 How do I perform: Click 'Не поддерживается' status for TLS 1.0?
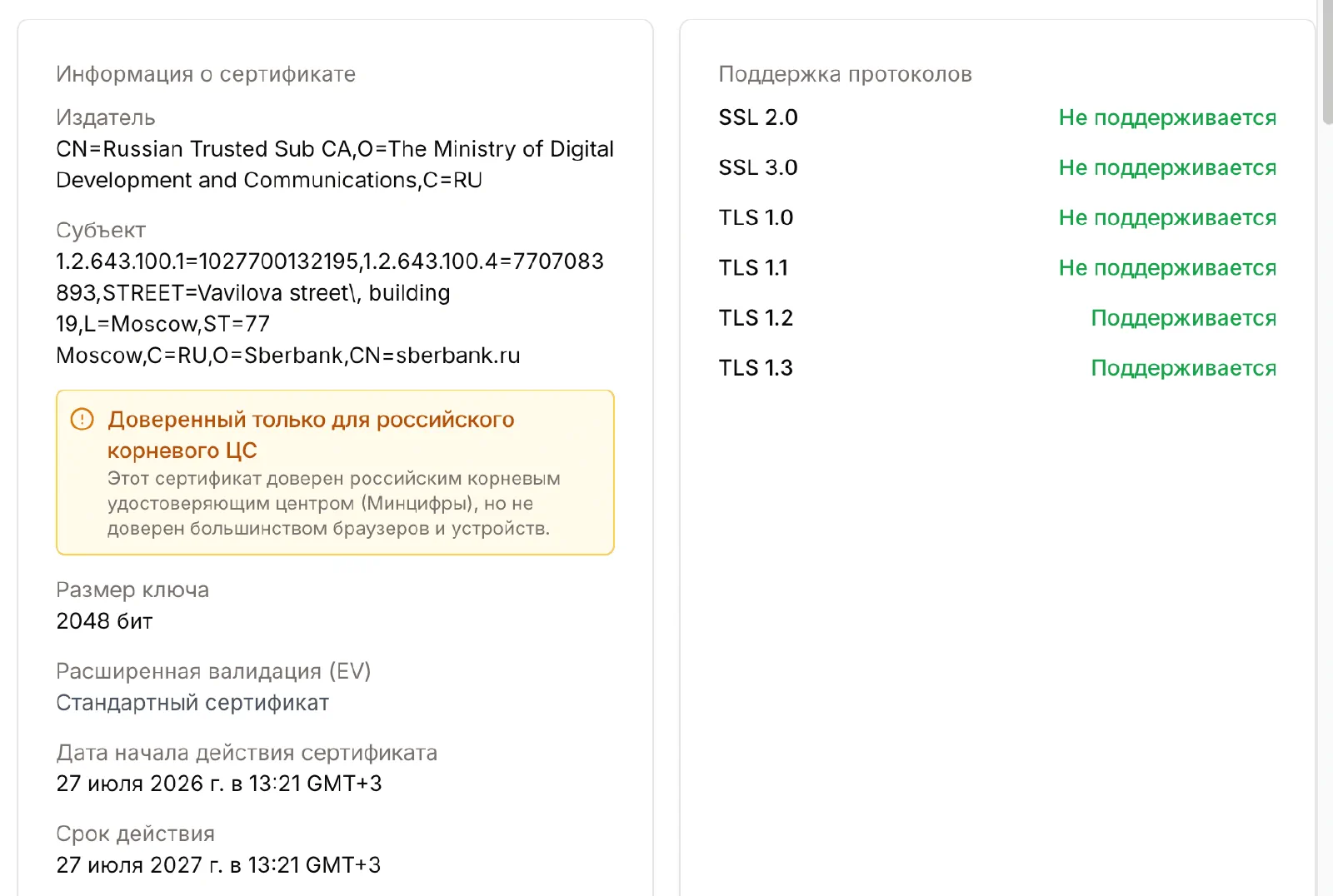coord(1167,217)
